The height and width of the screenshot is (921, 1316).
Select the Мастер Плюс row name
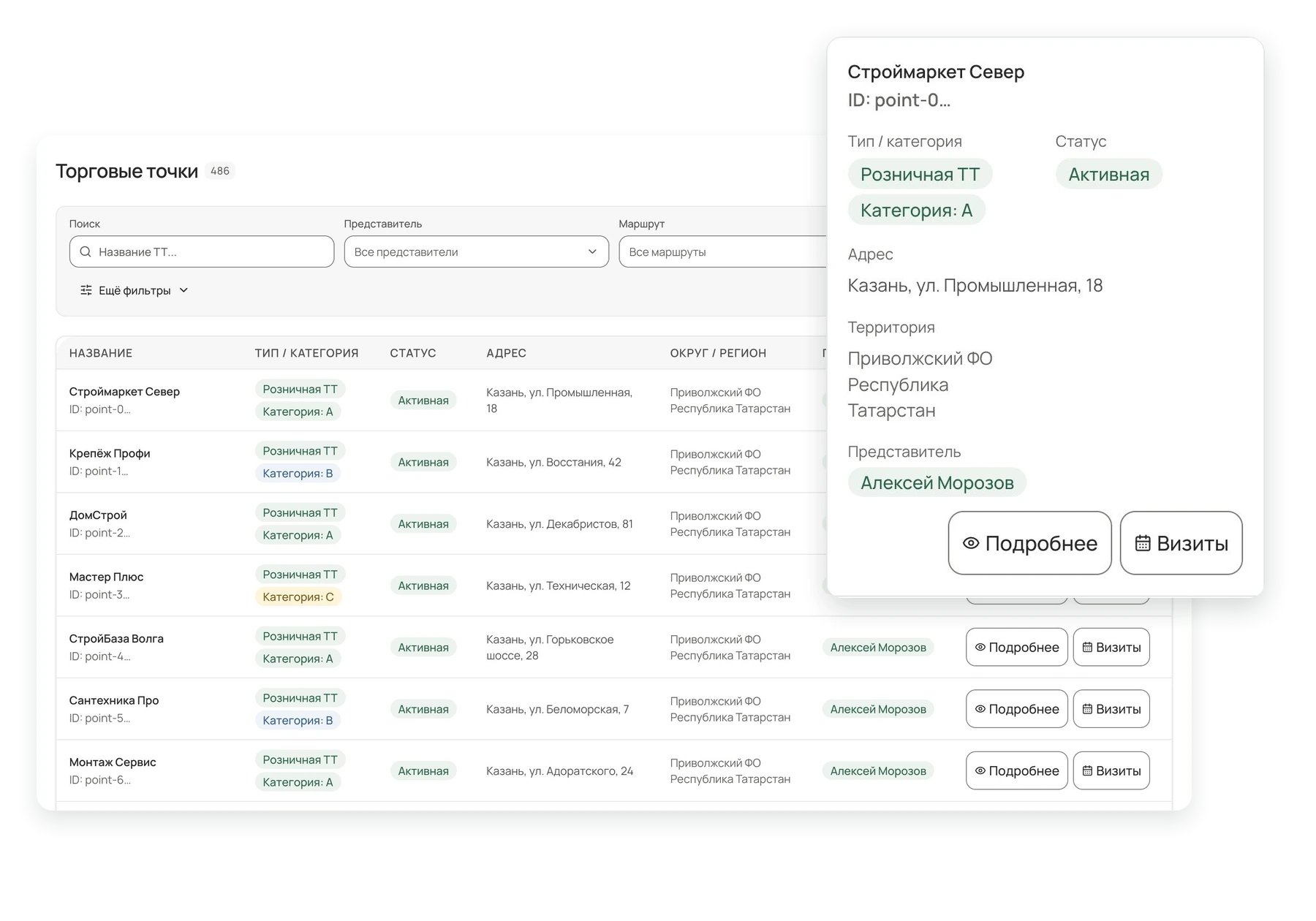coord(106,577)
